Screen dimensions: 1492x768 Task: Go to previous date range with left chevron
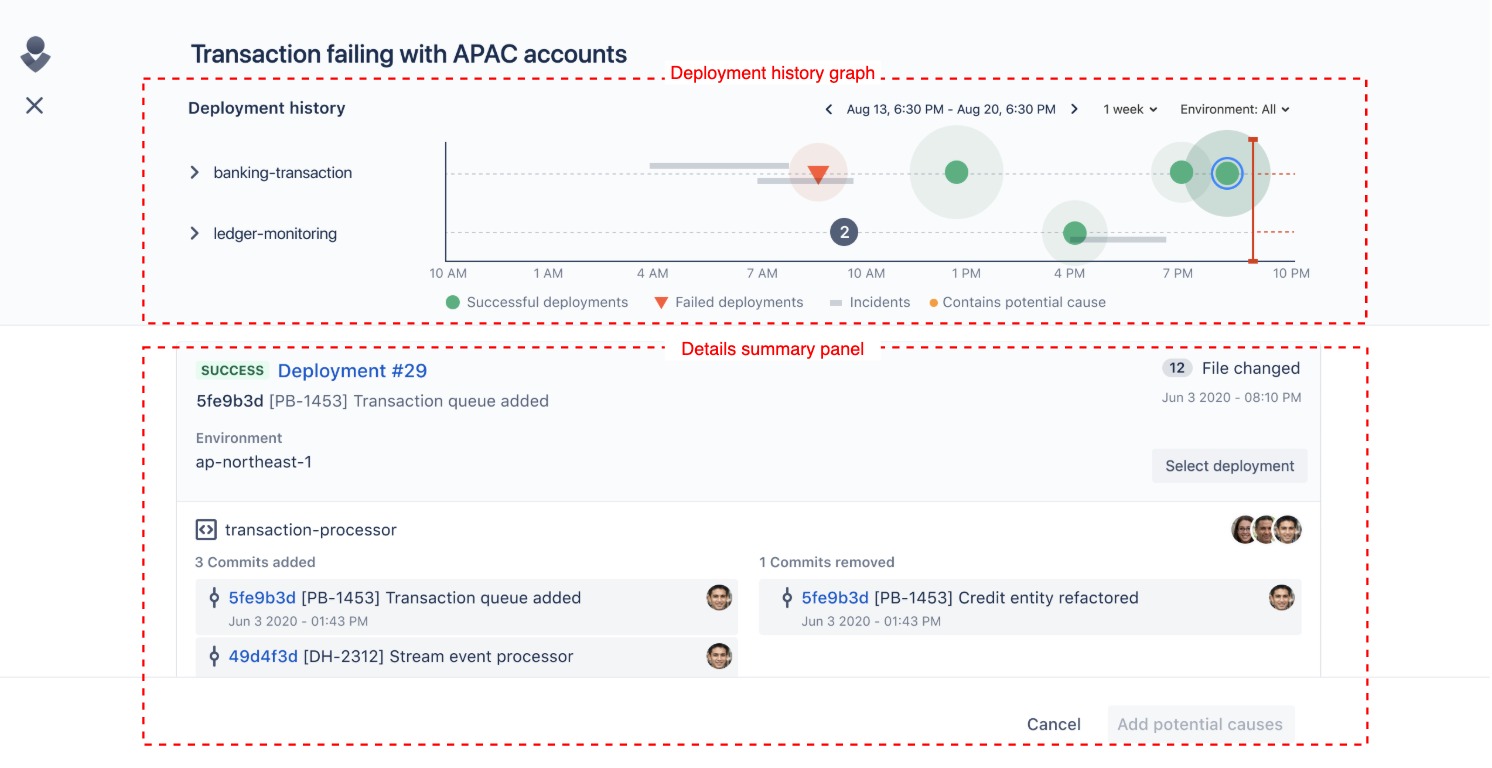tap(829, 109)
